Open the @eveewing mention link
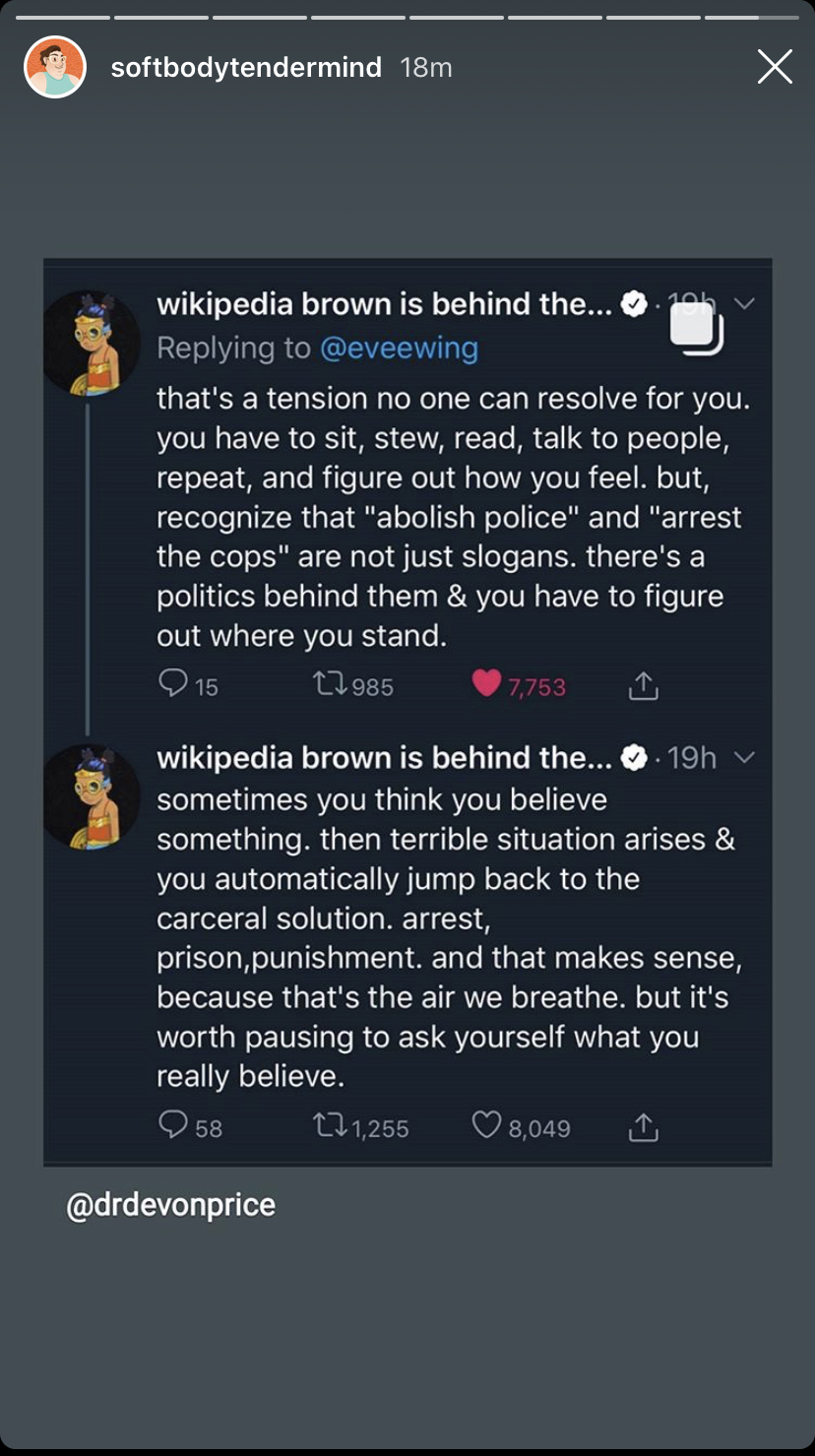 [x=399, y=348]
